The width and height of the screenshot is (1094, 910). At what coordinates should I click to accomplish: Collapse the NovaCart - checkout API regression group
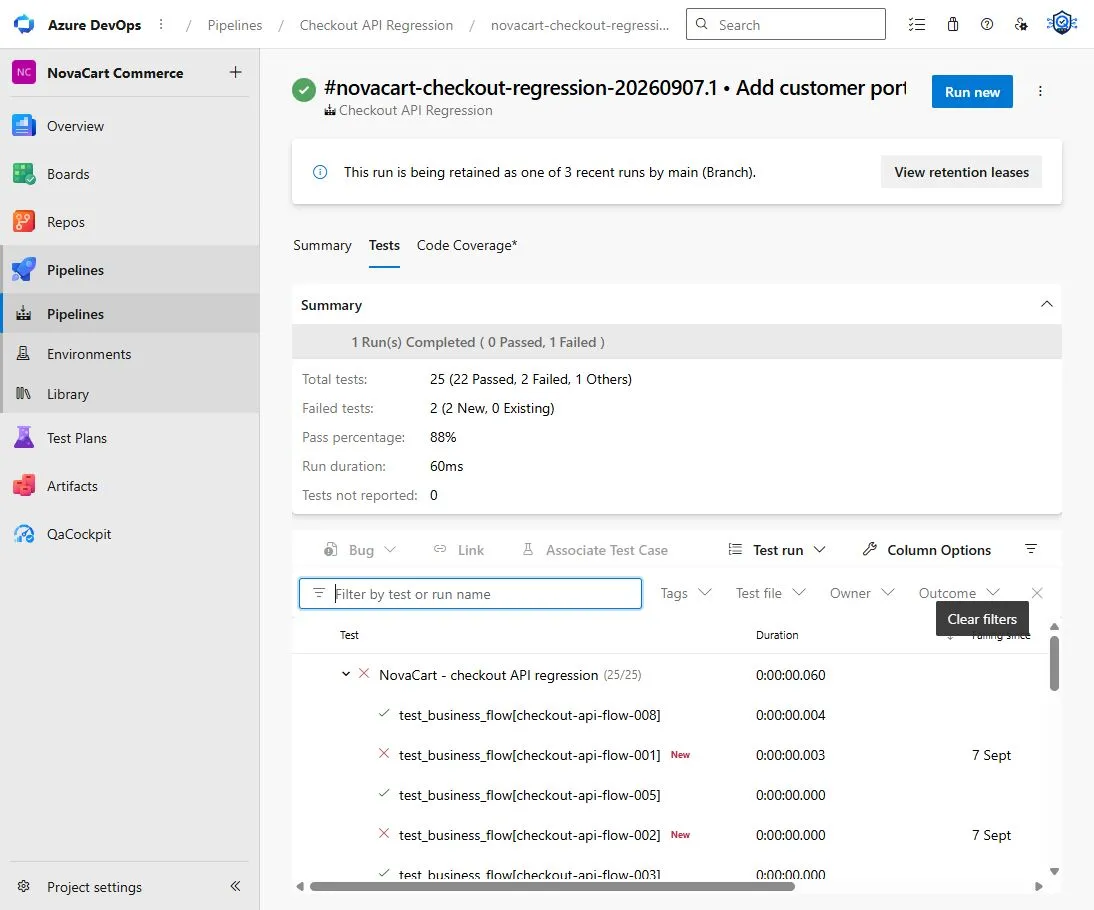345,674
